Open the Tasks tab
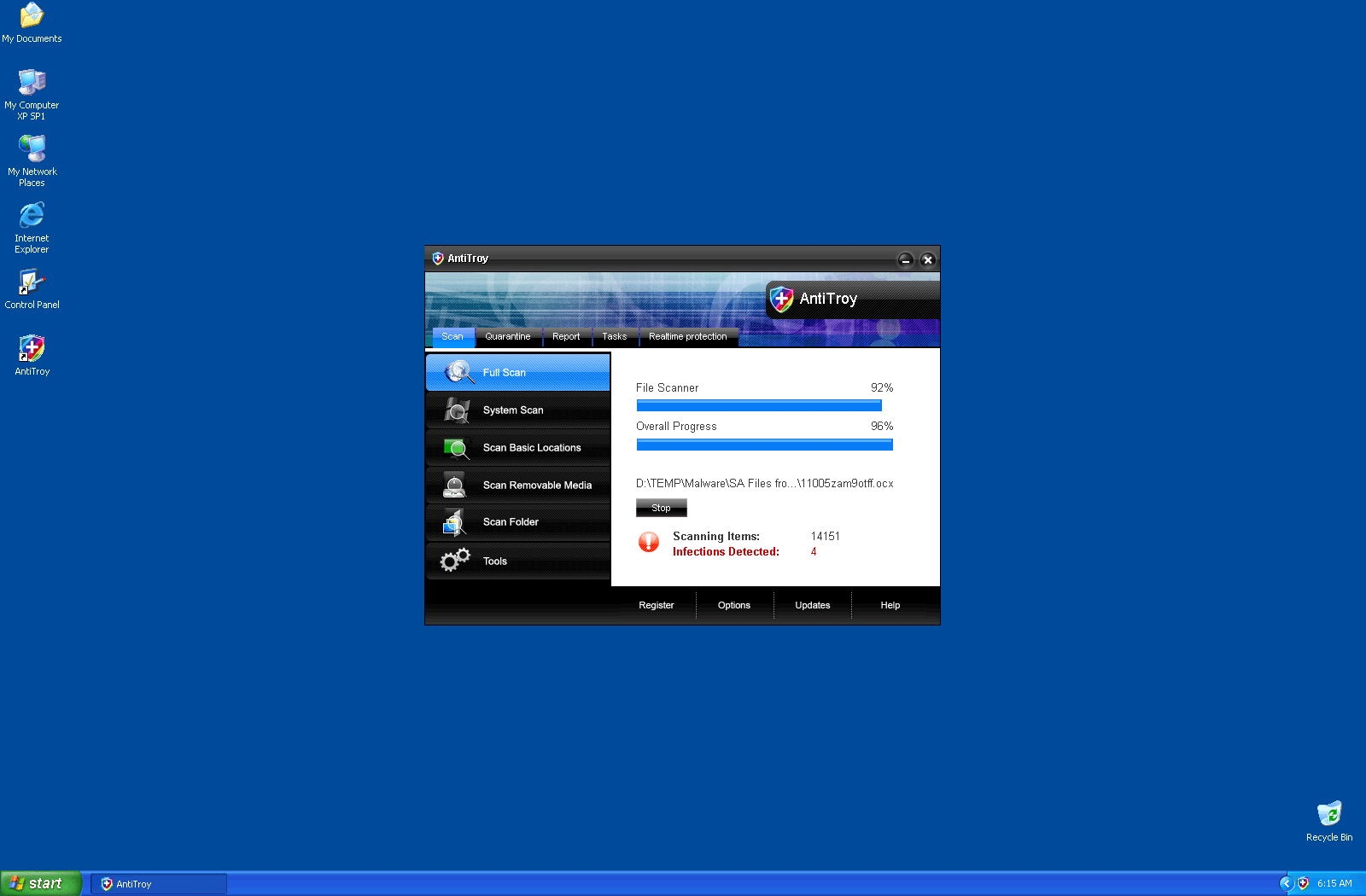Image resolution: width=1366 pixels, height=896 pixels. pyautogui.click(x=614, y=336)
